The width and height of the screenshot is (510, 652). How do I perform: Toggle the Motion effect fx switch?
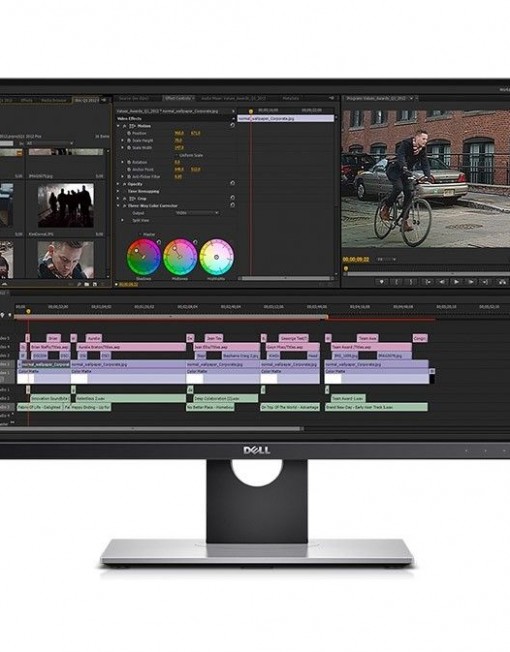pos(124,126)
